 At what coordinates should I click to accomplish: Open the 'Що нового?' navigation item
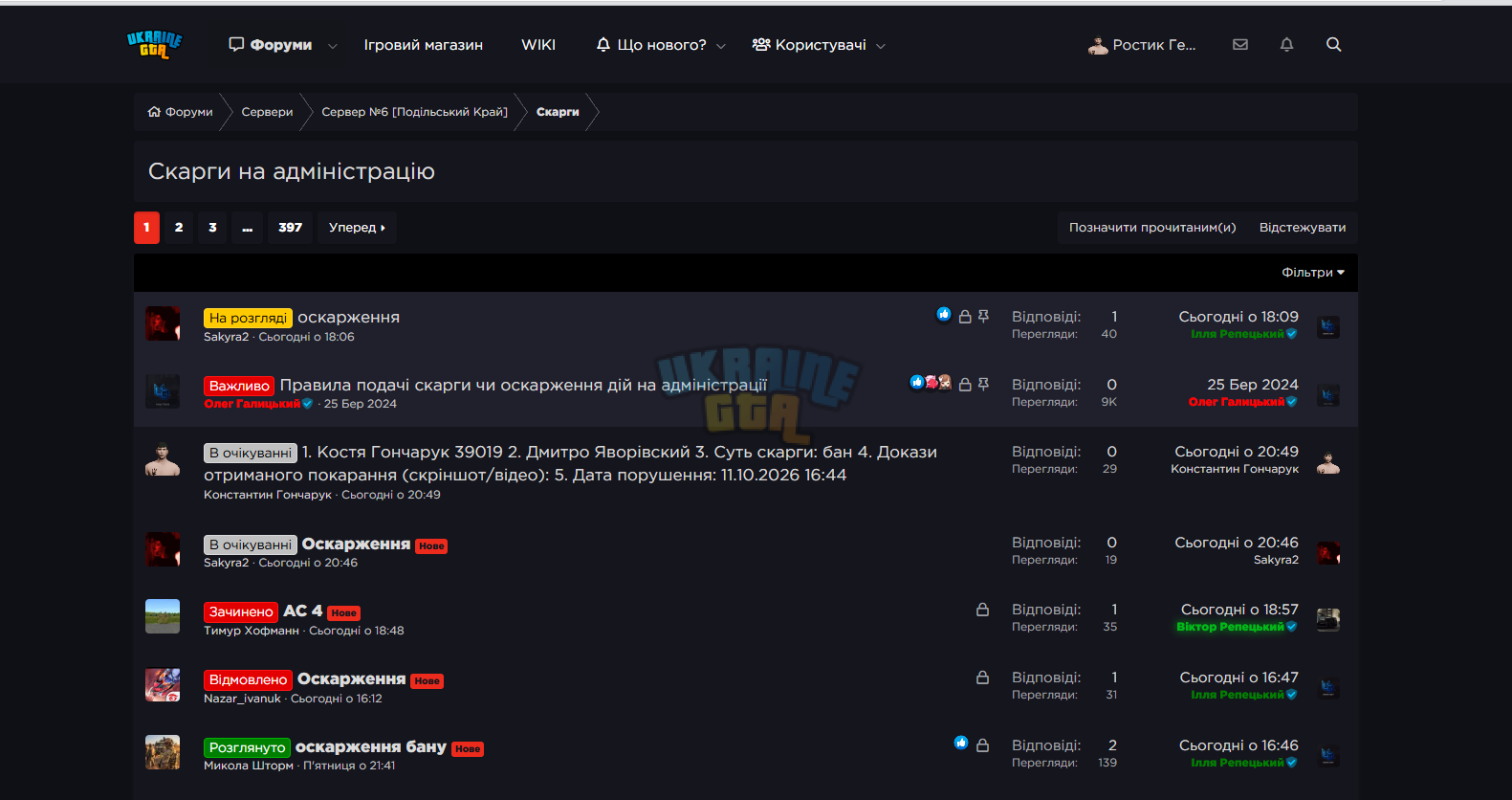point(651,45)
